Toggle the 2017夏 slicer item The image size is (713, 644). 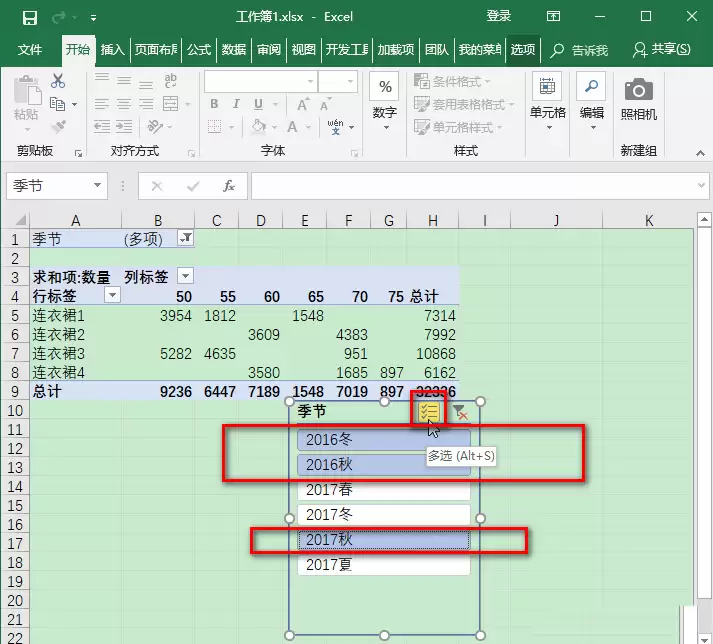click(384, 565)
